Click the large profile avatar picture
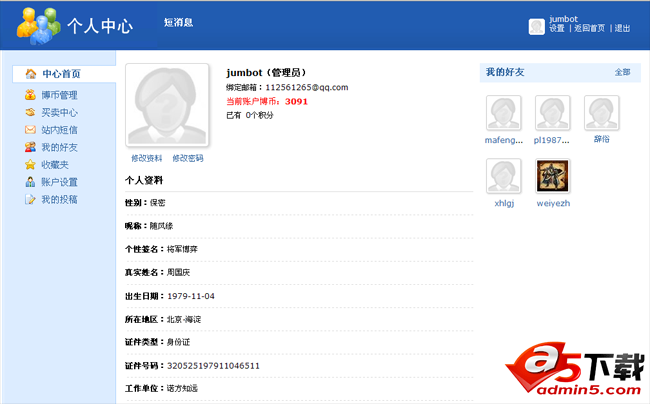Screen dimensions: 650x404 click(167, 105)
